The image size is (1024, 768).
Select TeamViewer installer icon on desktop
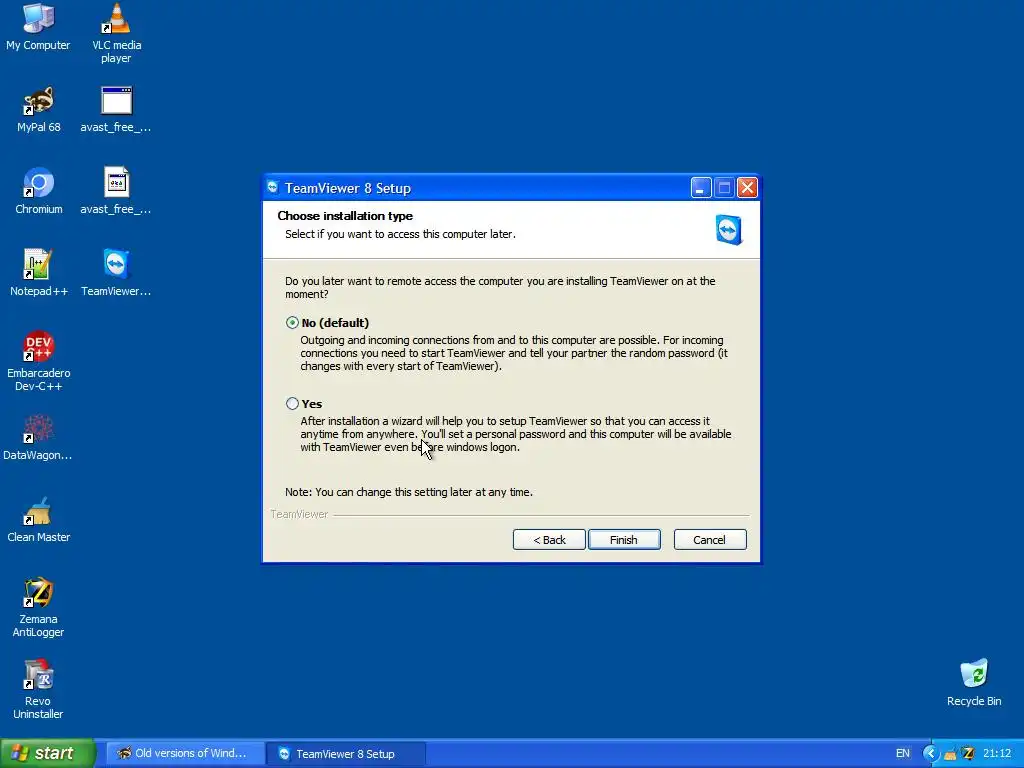(116, 273)
